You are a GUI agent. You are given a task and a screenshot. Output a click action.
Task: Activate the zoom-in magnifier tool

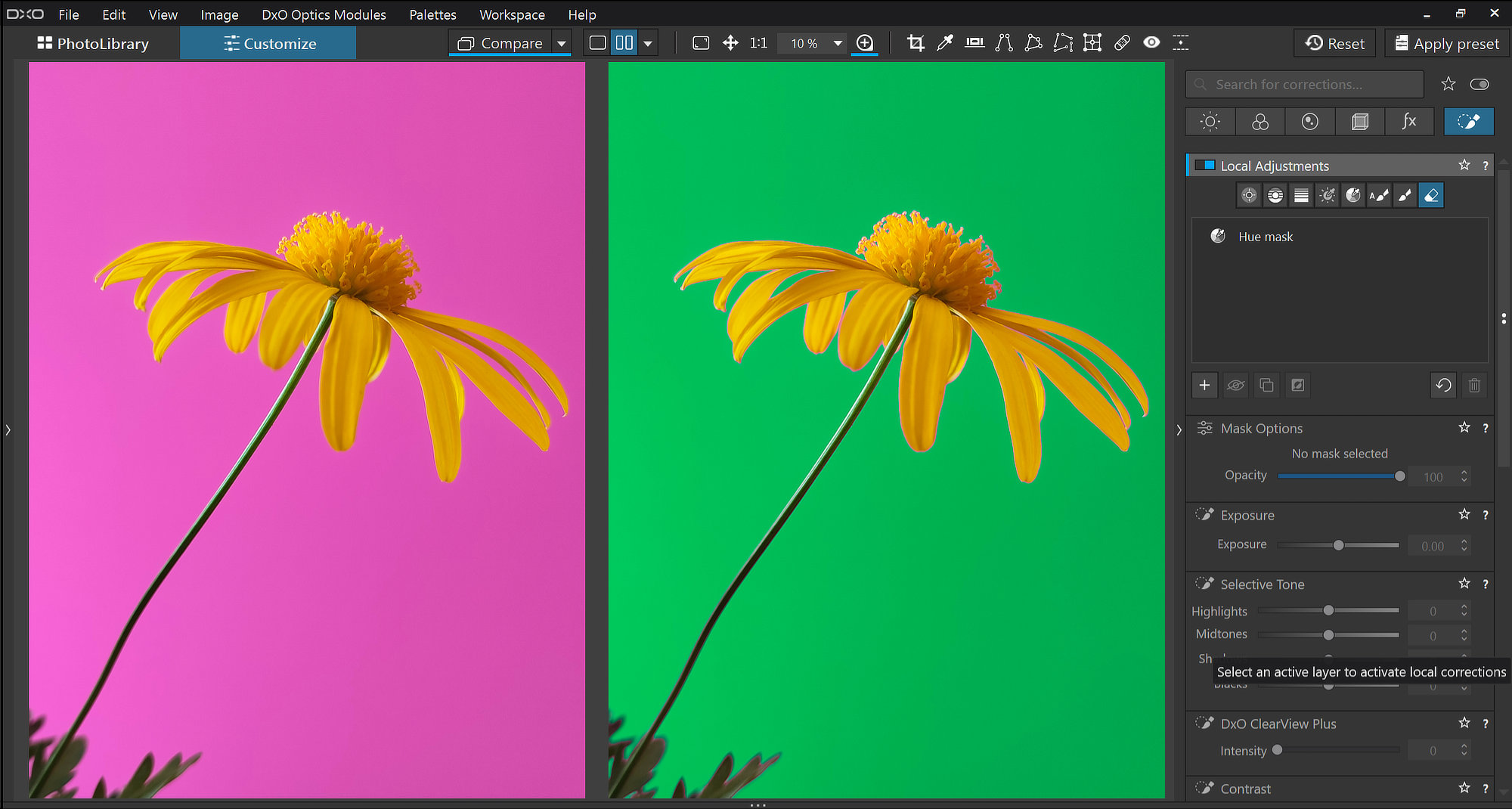coord(865,43)
